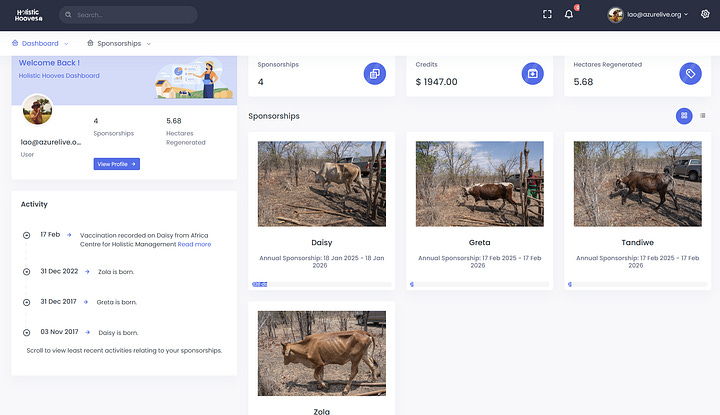Image resolution: width=720 pixels, height=415 pixels.
Task: Open the Sponsorships menu
Action: click(119, 43)
